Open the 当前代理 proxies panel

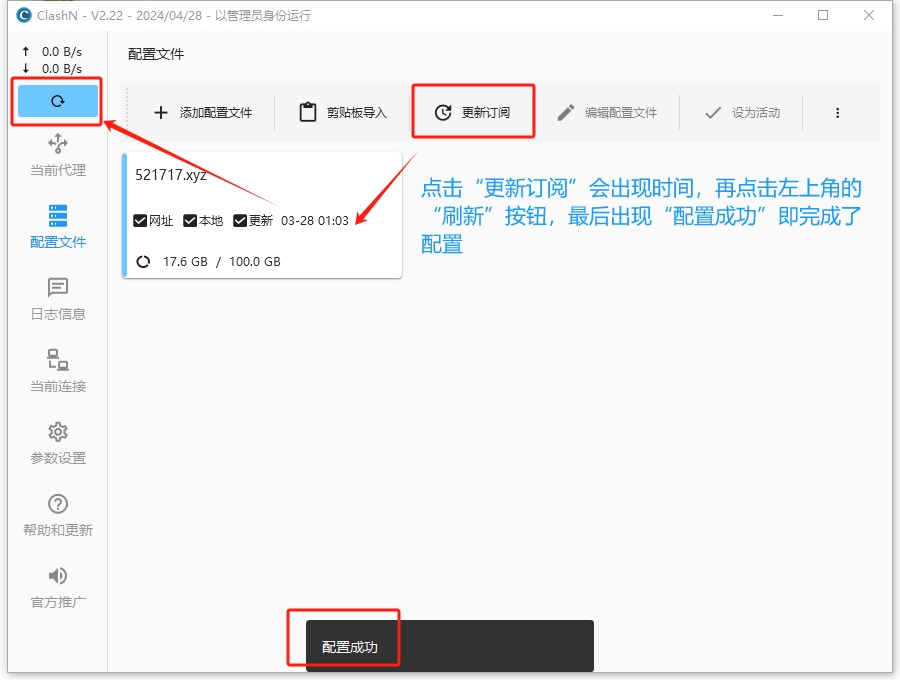click(x=57, y=155)
